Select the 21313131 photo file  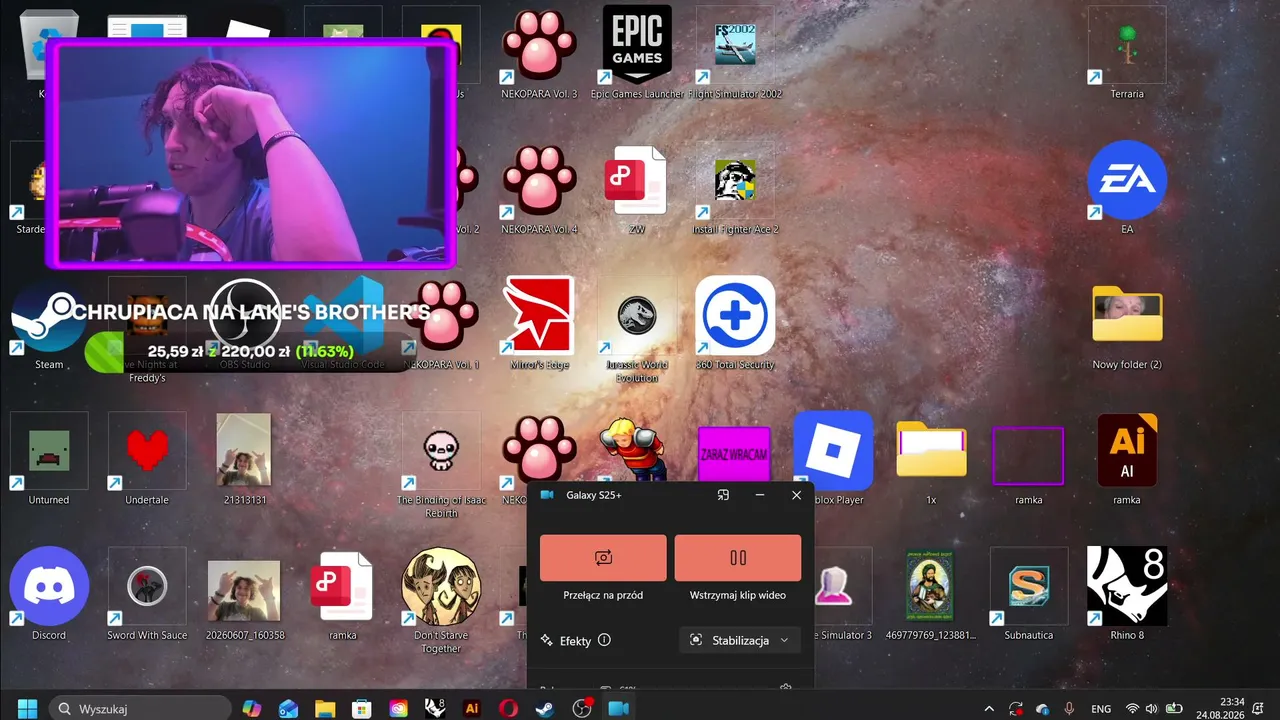click(245, 459)
